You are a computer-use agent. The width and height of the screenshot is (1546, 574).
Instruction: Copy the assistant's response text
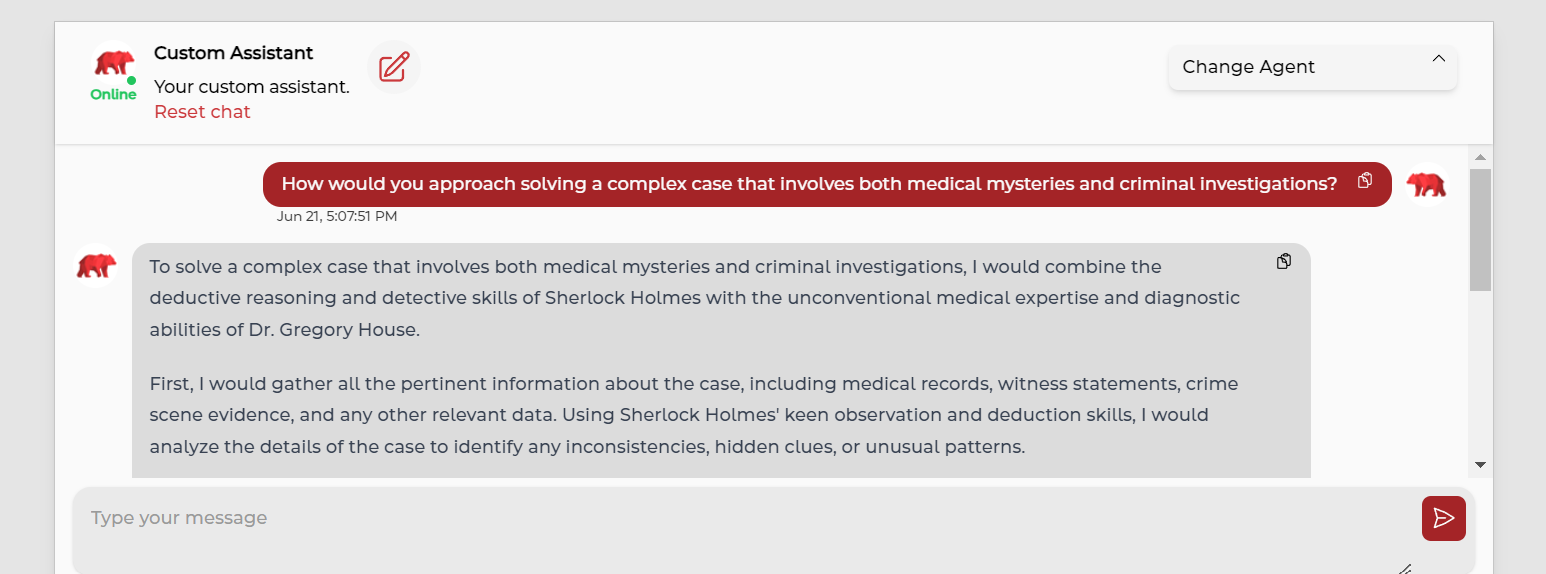(1284, 261)
